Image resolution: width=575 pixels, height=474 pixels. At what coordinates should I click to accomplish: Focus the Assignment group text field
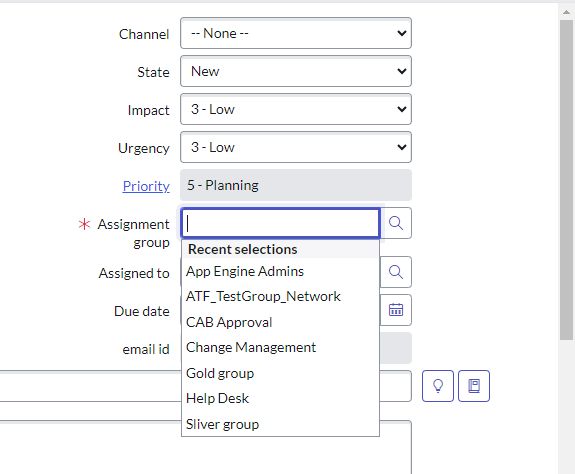pyautogui.click(x=281, y=223)
